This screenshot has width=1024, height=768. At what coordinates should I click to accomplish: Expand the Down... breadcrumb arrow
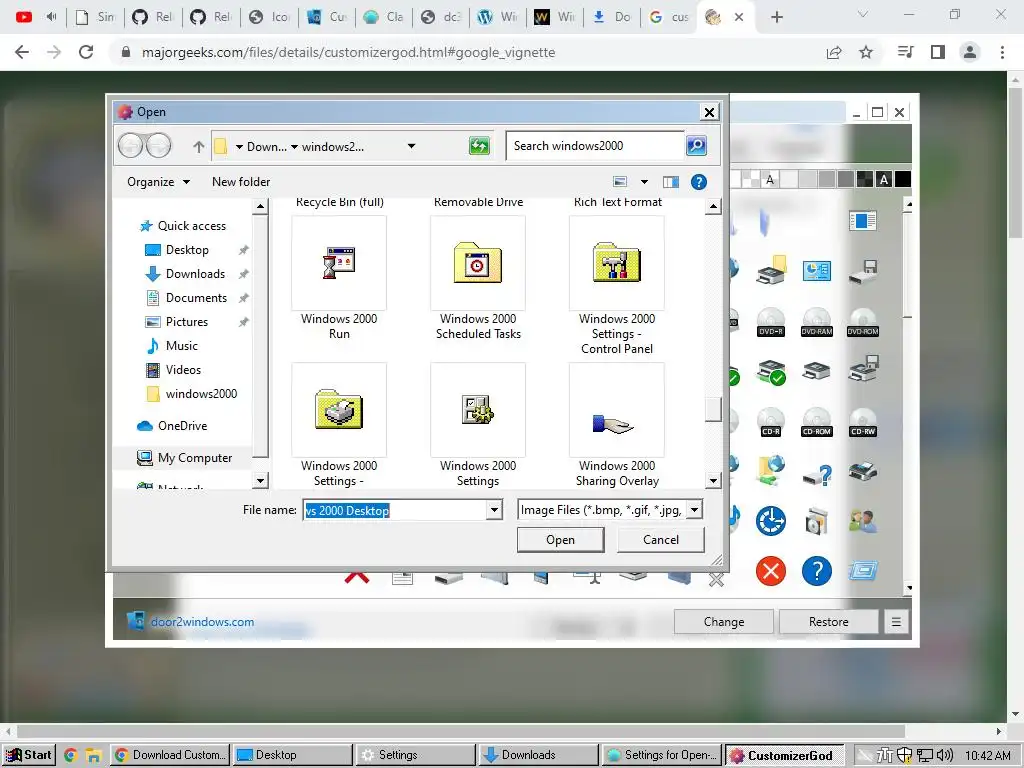point(239,147)
